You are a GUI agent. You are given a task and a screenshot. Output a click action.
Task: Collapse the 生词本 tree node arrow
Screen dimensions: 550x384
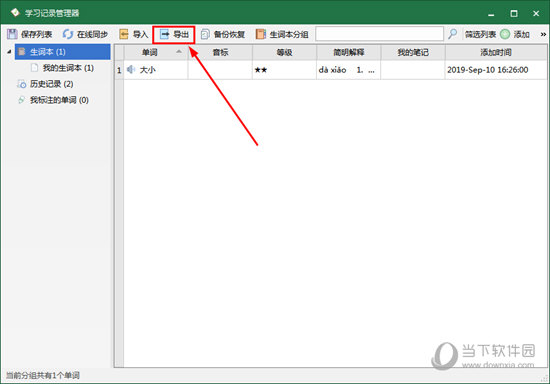[9, 52]
